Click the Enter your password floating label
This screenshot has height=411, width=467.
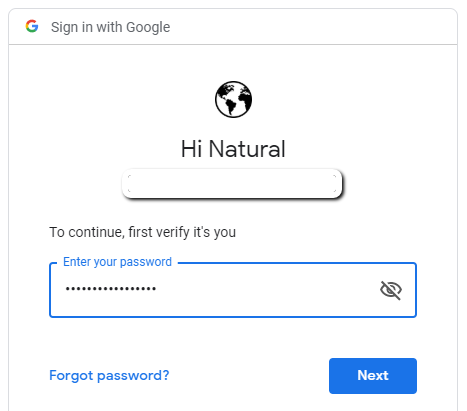(117, 262)
